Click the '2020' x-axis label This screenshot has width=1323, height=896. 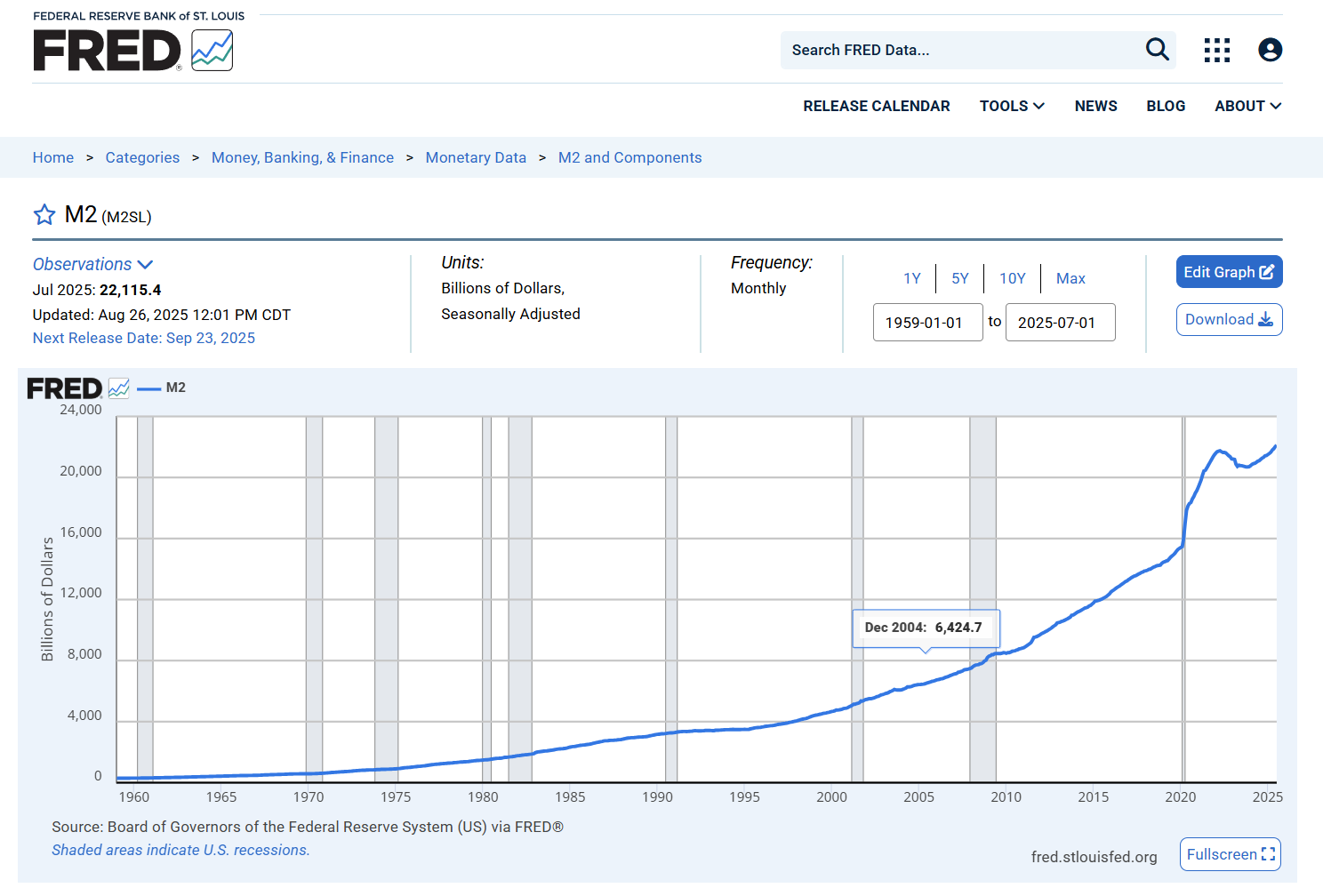(1181, 797)
